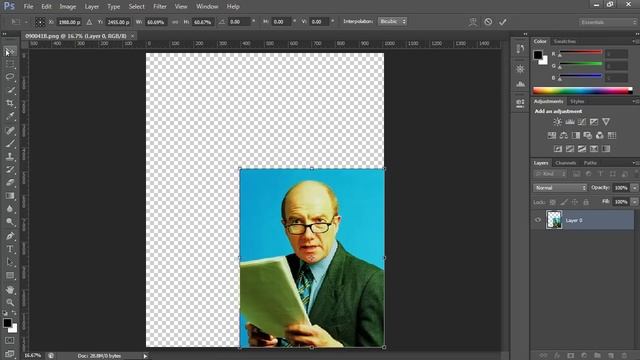Open the Image menu
Screen dimensions: 640x360
point(68,7)
